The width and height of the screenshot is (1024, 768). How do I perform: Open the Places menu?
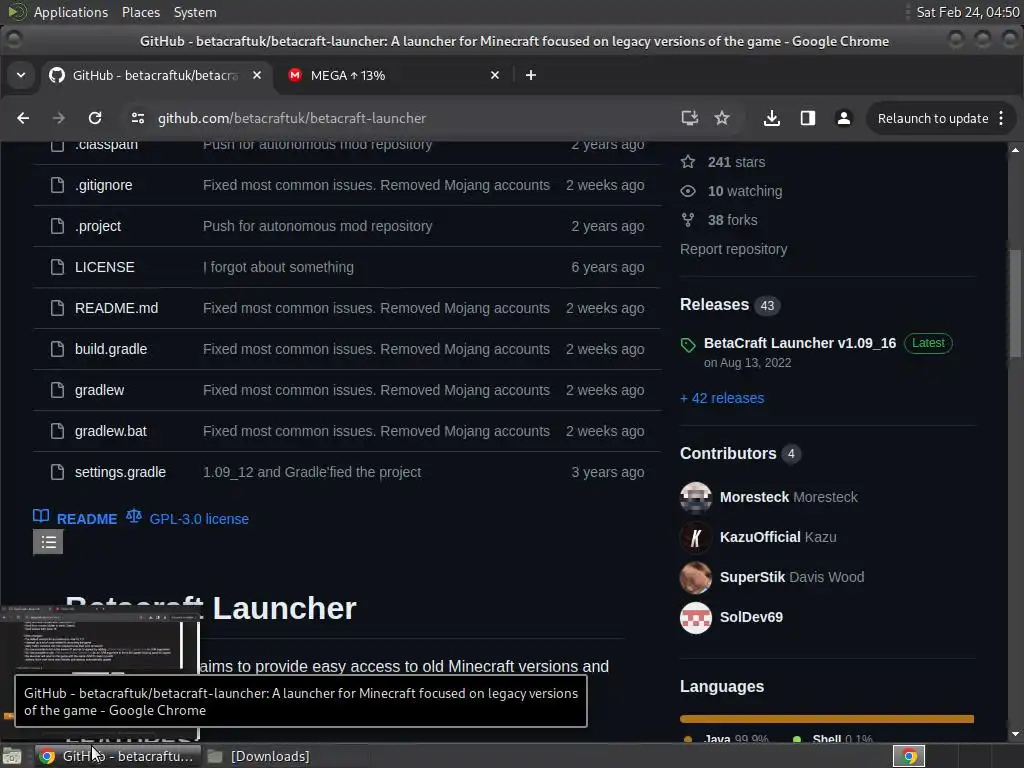point(141,12)
